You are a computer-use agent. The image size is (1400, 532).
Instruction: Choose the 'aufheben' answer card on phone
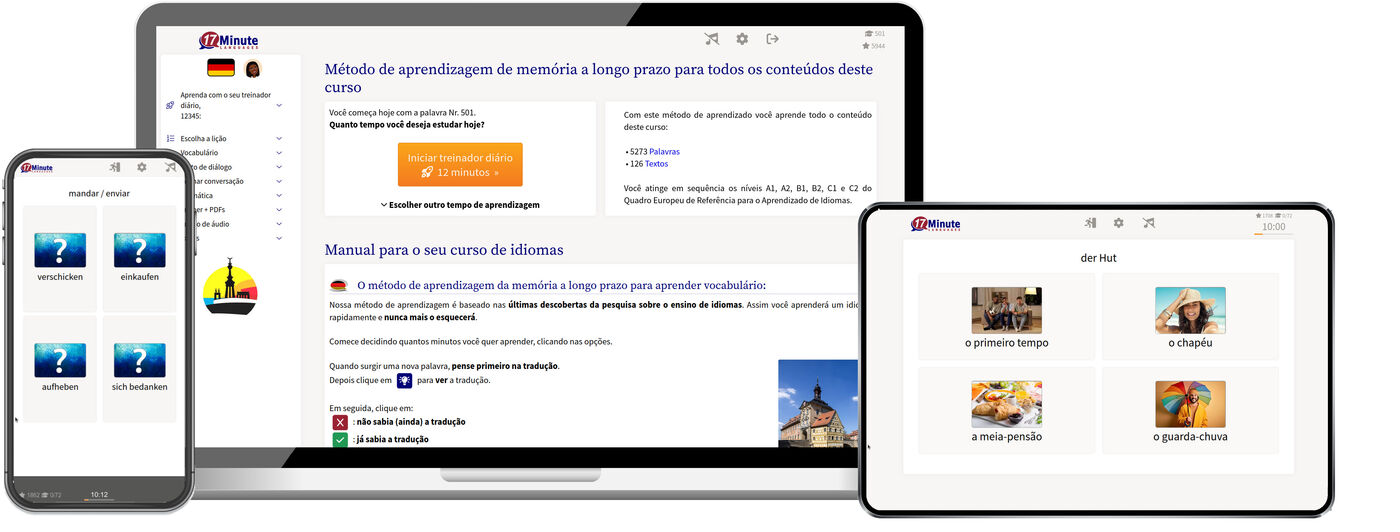(x=60, y=368)
